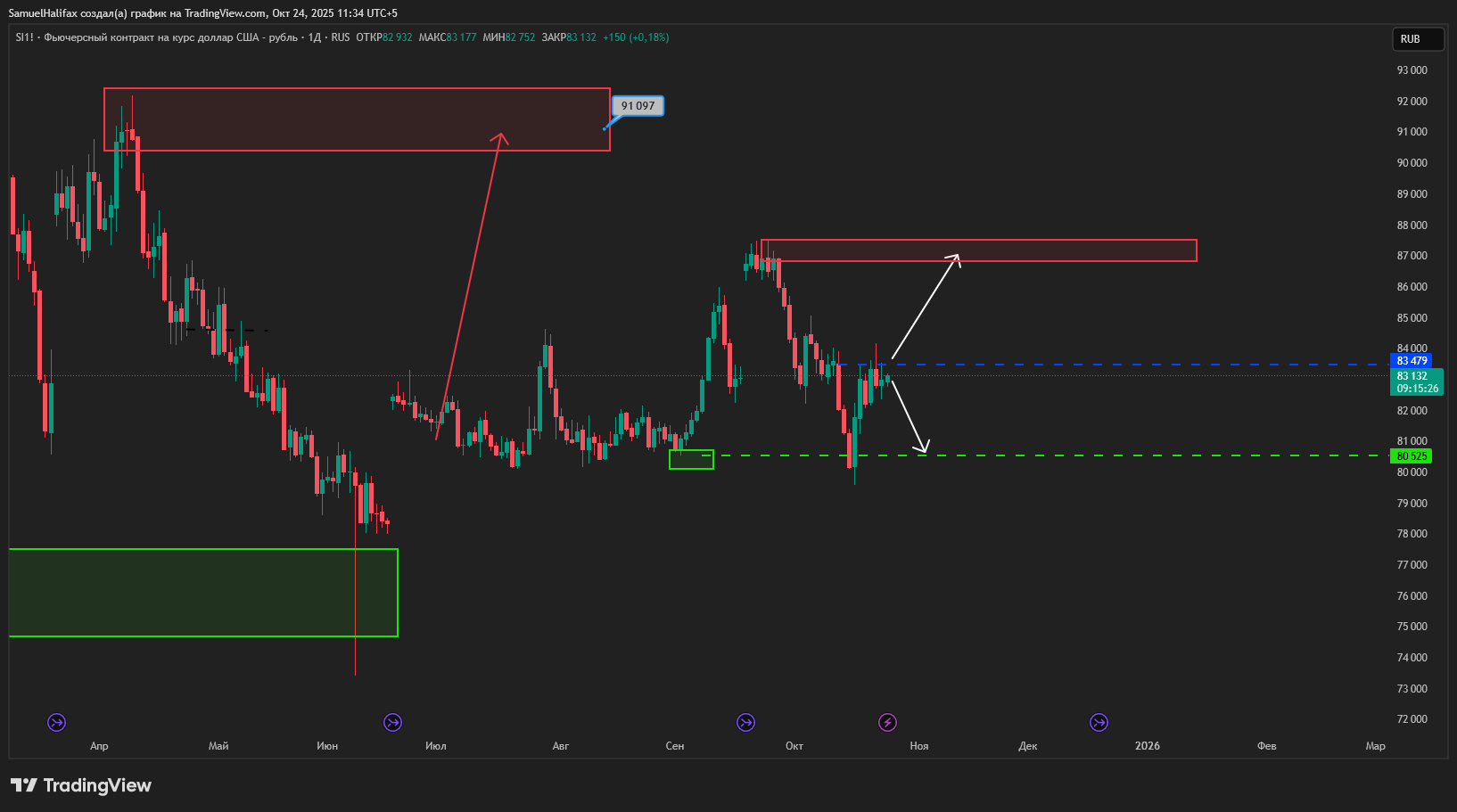Click the low value МИН 82 752
The width and height of the screenshot is (1457, 812).
pos(509,37)
